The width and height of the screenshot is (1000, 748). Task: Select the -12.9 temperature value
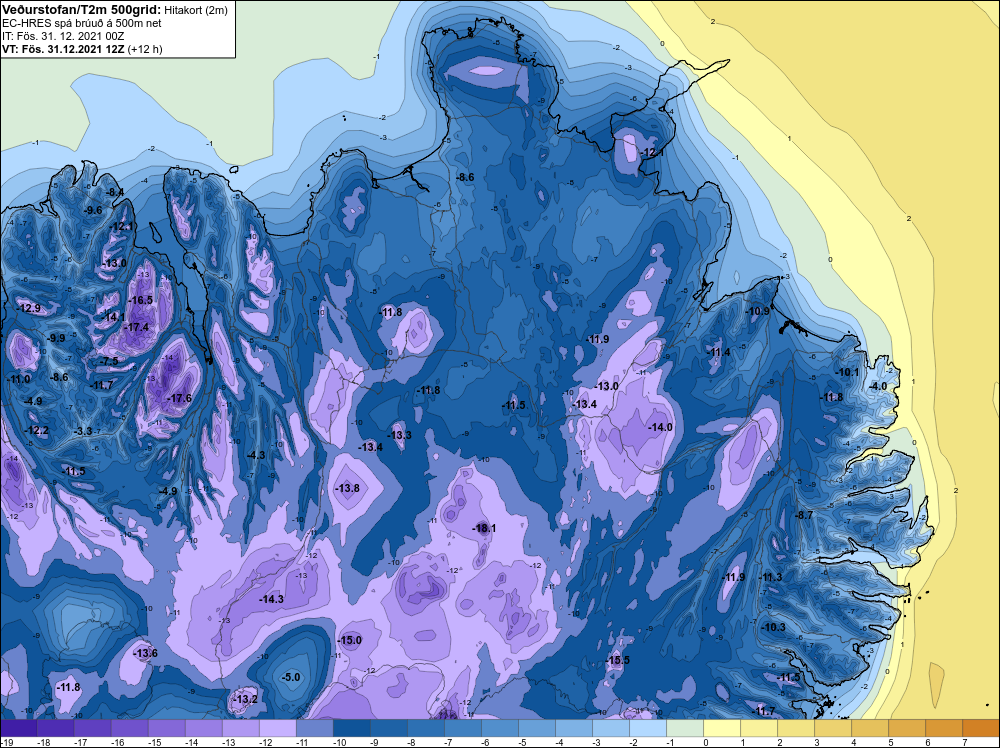click(29, 309)
